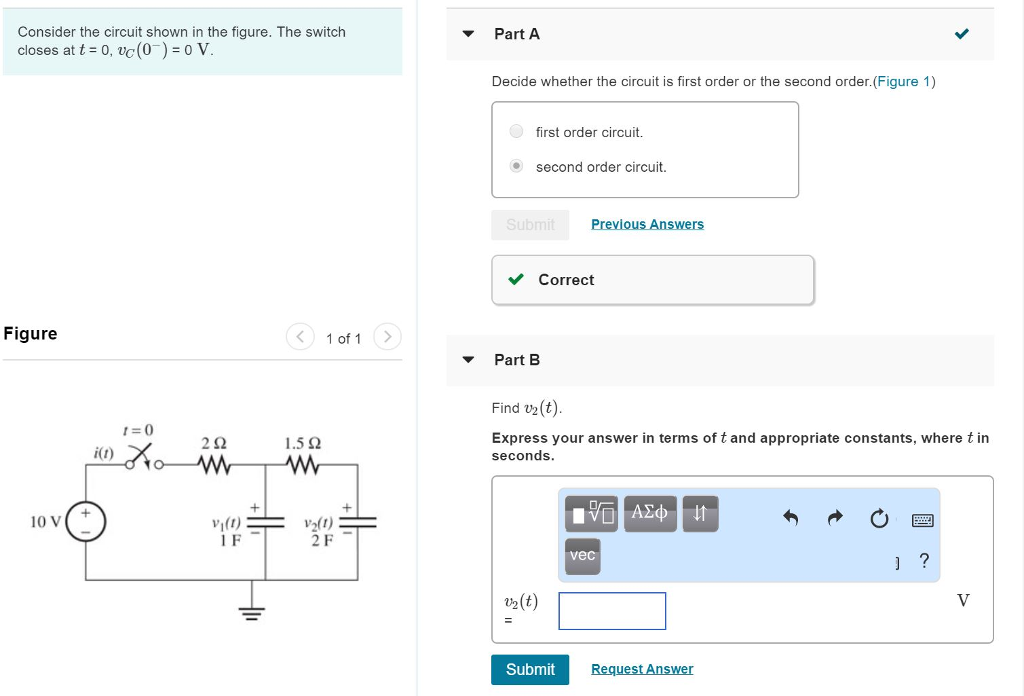This screenshot has width=1024, height=696.
Task: Click the previous-figure left chevron control
Action: [300, 337]
